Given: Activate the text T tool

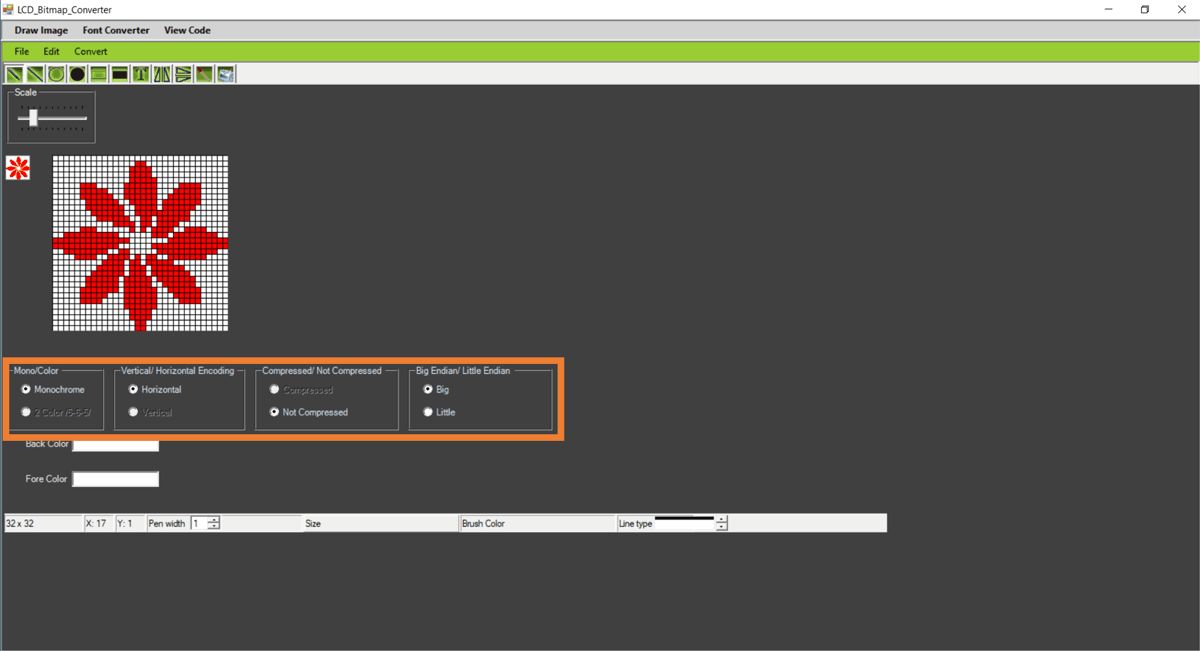Looking at the screenshot, I should point(141,74).
